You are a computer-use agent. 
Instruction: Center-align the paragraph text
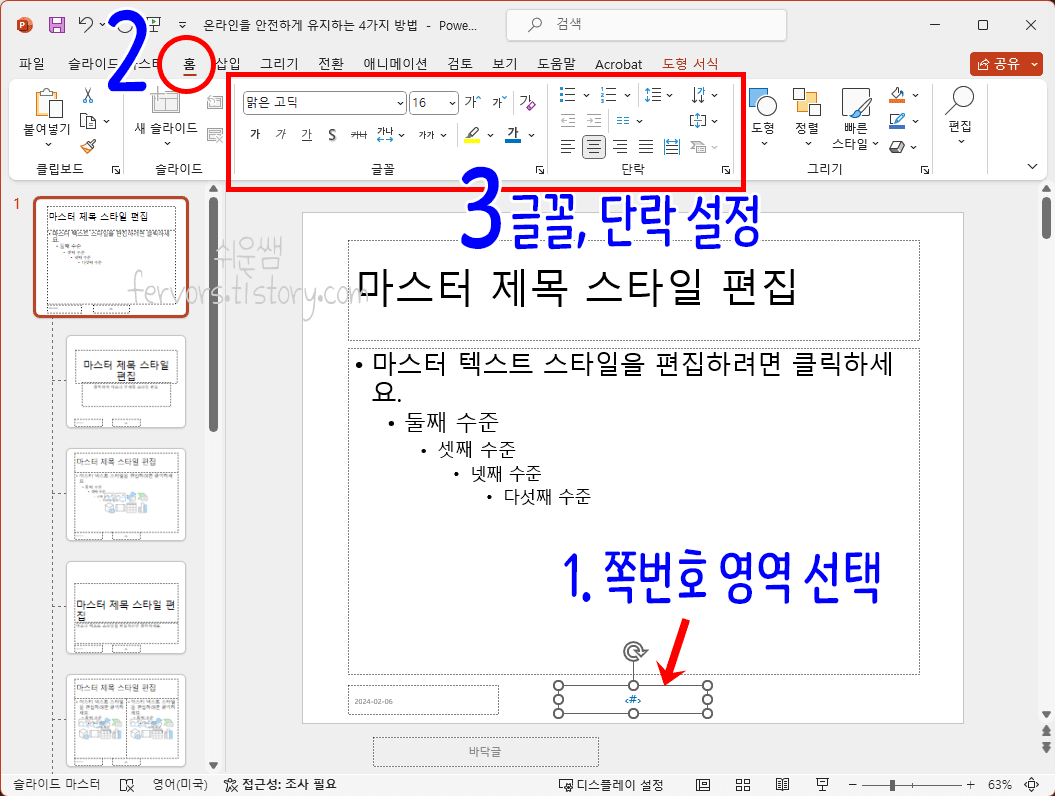click(x=593, y=145)
